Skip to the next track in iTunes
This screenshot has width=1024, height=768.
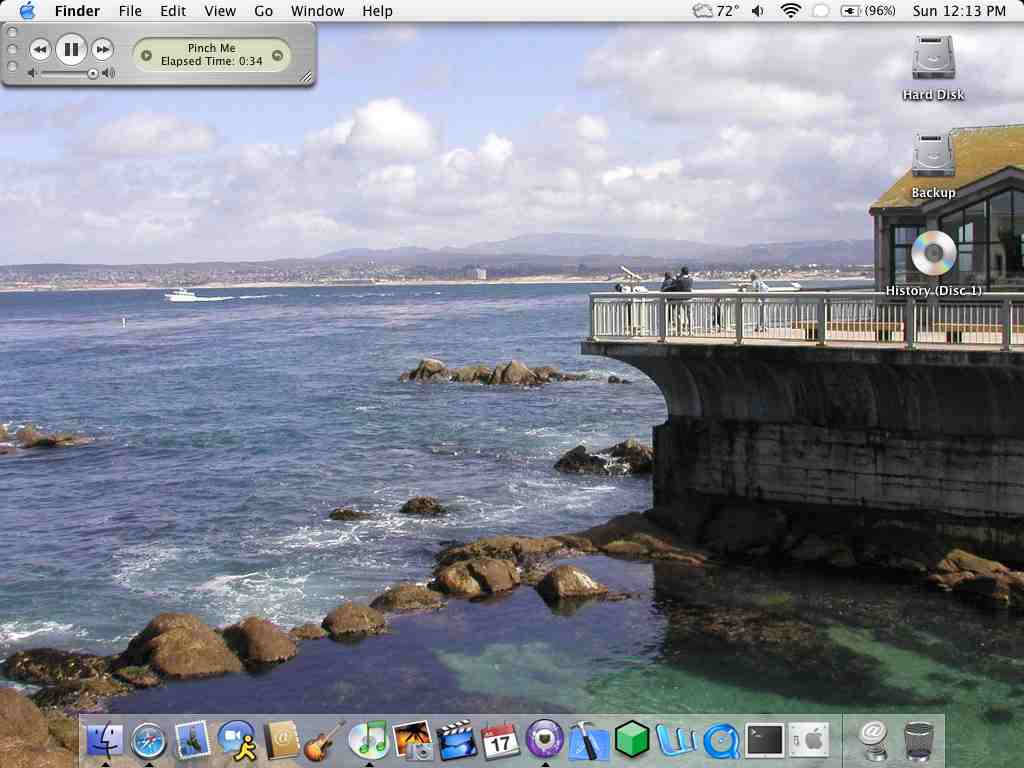[x=102, y=49]
